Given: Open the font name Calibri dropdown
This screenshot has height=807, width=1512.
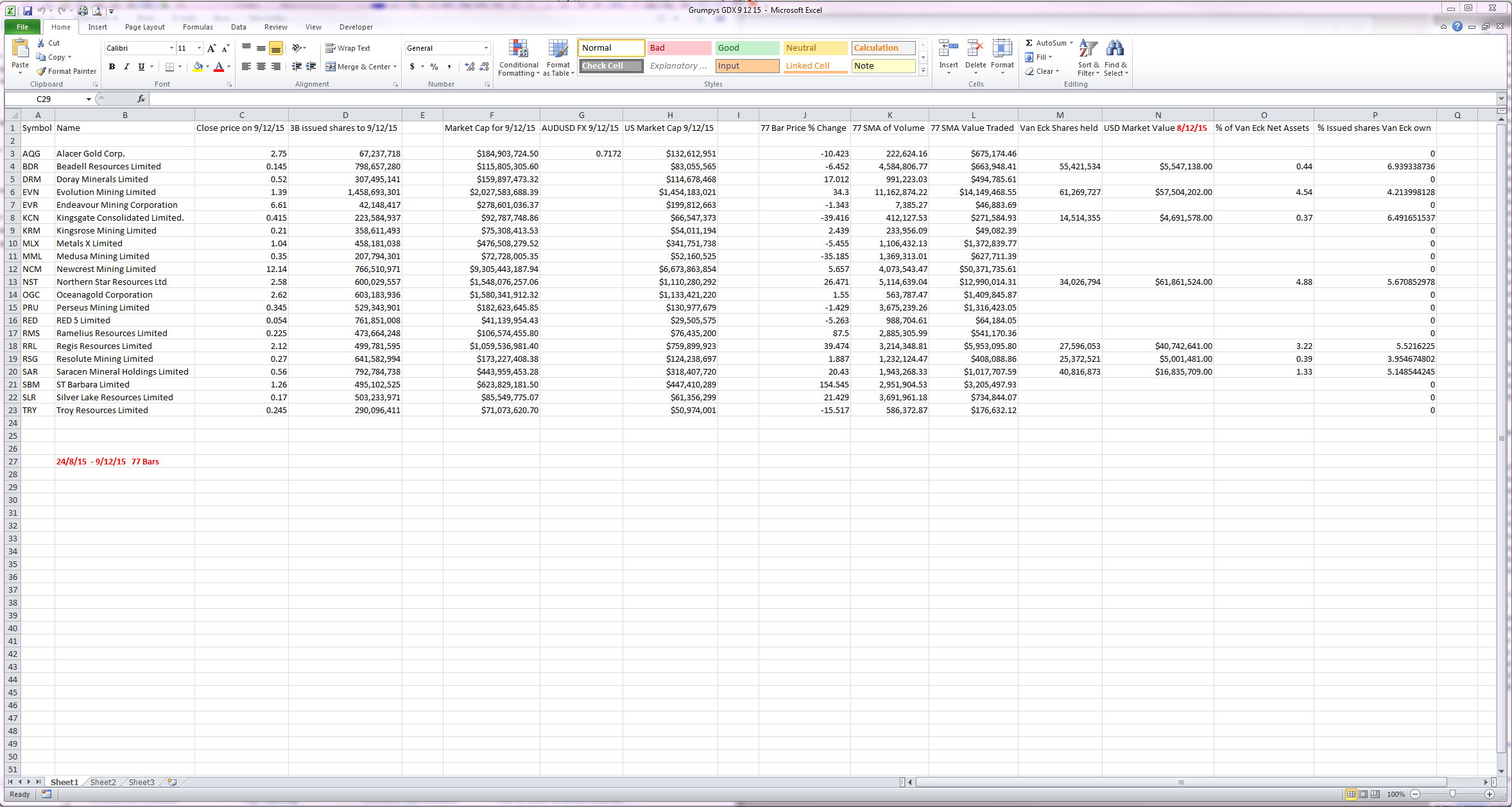Looking at the screenshot, I should click(x=171, y=48).
